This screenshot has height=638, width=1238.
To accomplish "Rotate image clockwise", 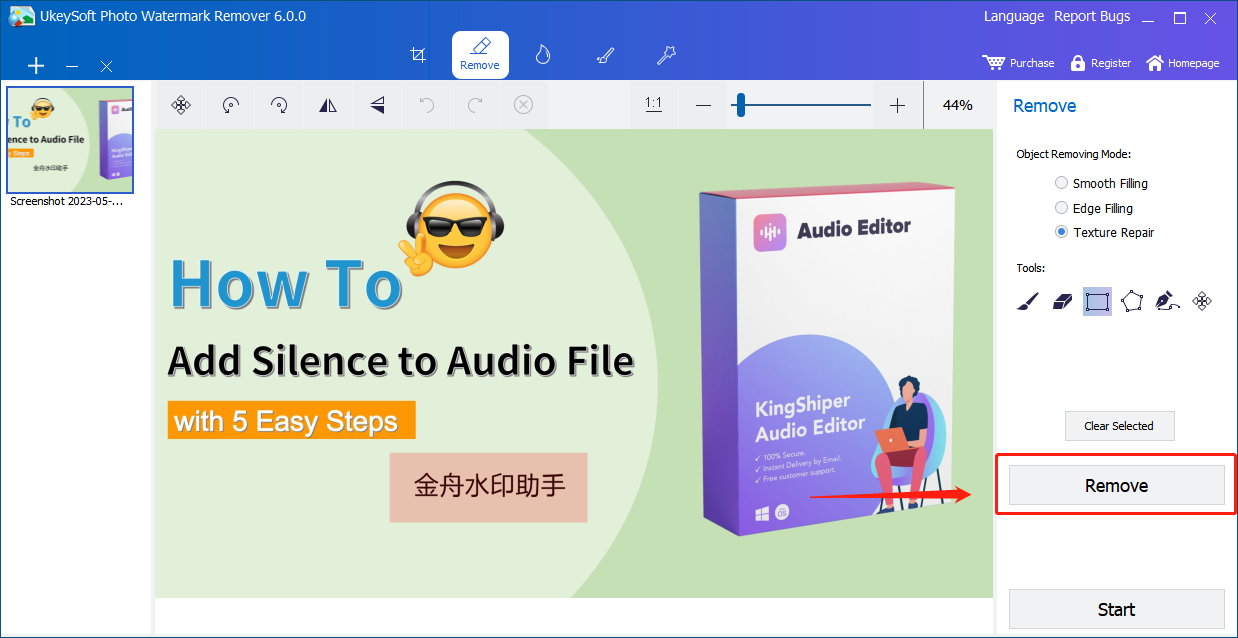I will (x=279, y=105).
